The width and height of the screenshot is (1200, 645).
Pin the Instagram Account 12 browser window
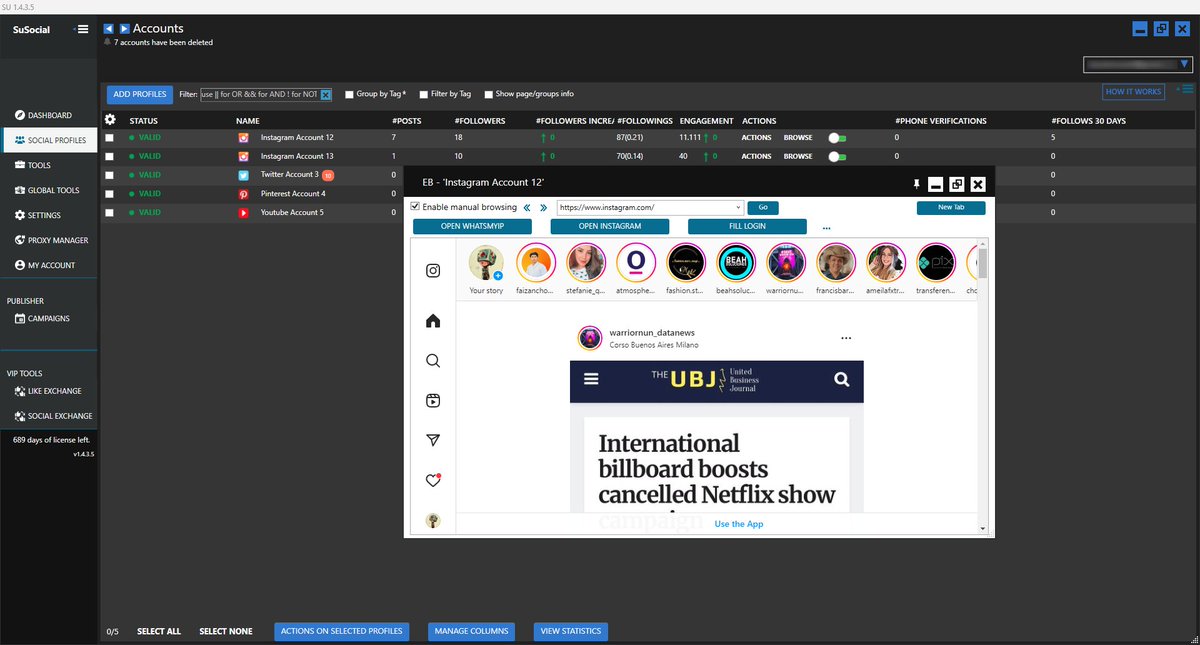[x=916, y=184]
